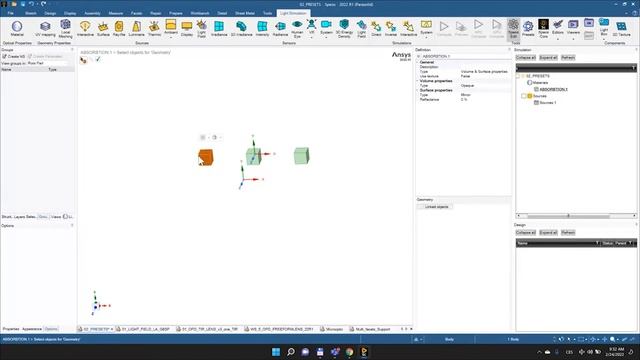Screen dimensions: 640x360
Task: Open Speos Core
Action: click(543, 29)
